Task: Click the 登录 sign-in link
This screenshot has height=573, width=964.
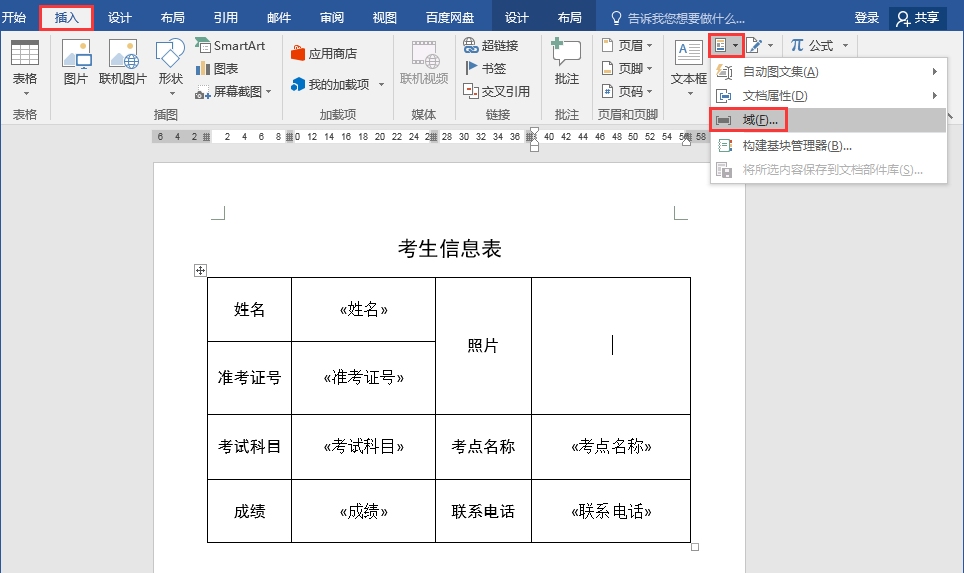Action: click(867, 18)
